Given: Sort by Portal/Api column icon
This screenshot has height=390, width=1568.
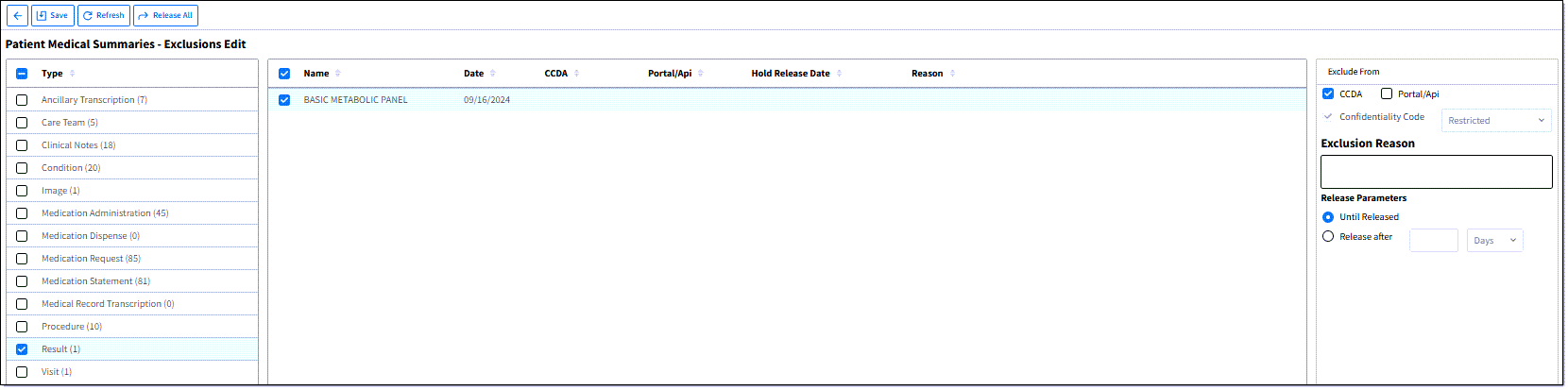Looking at the screenshot, I should [x=700, y=74].
